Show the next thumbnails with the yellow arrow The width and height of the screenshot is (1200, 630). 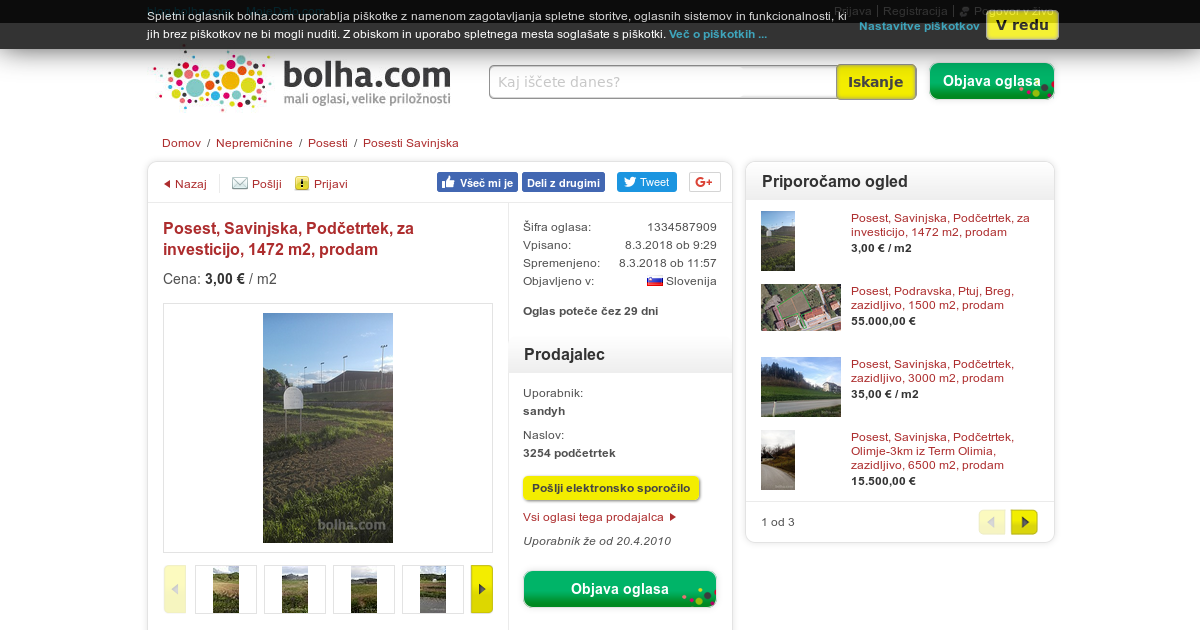pyautogui.click(x=482, y=589)
